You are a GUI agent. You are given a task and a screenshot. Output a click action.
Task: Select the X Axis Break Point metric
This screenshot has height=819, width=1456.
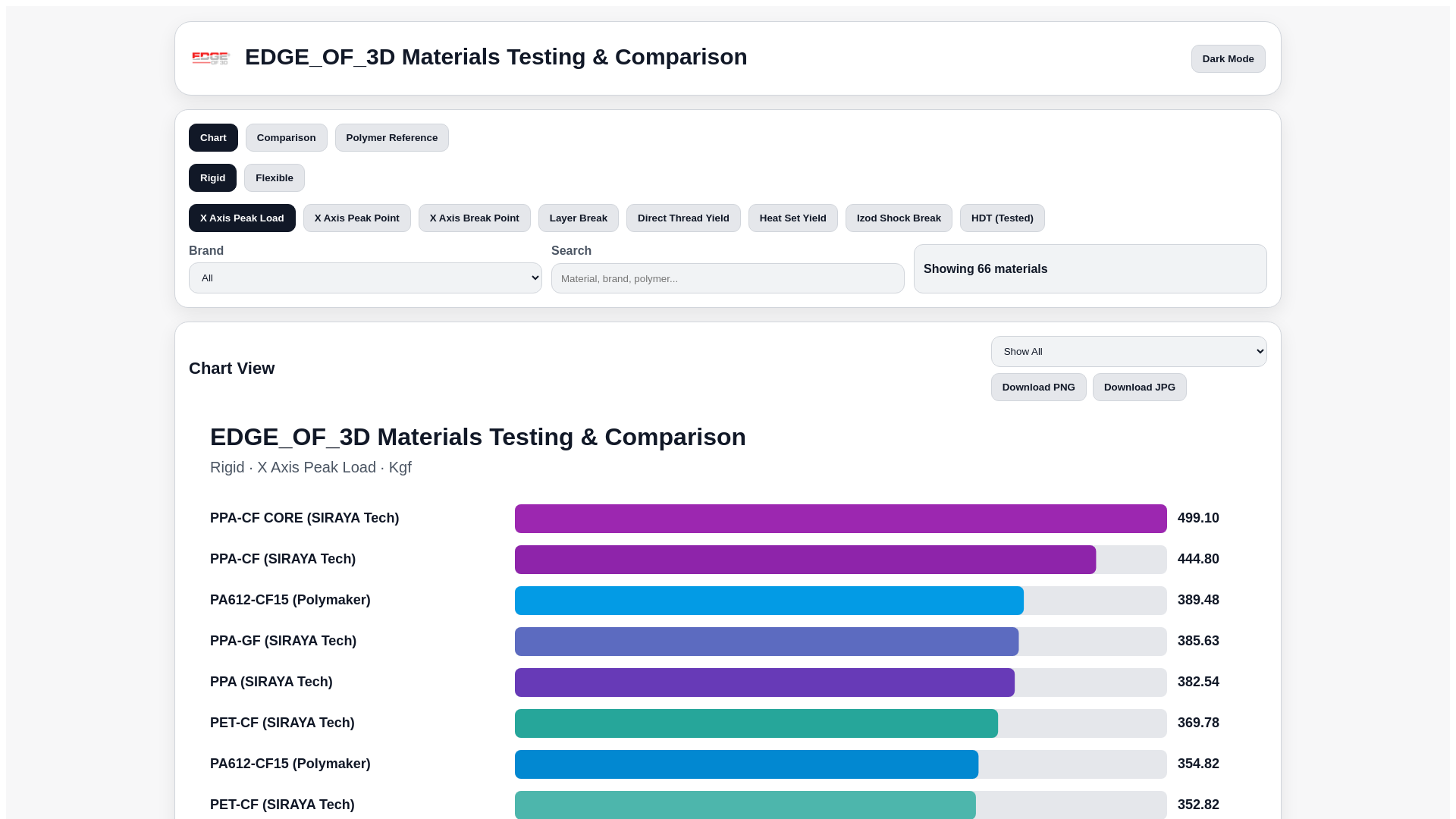[474, 218]
